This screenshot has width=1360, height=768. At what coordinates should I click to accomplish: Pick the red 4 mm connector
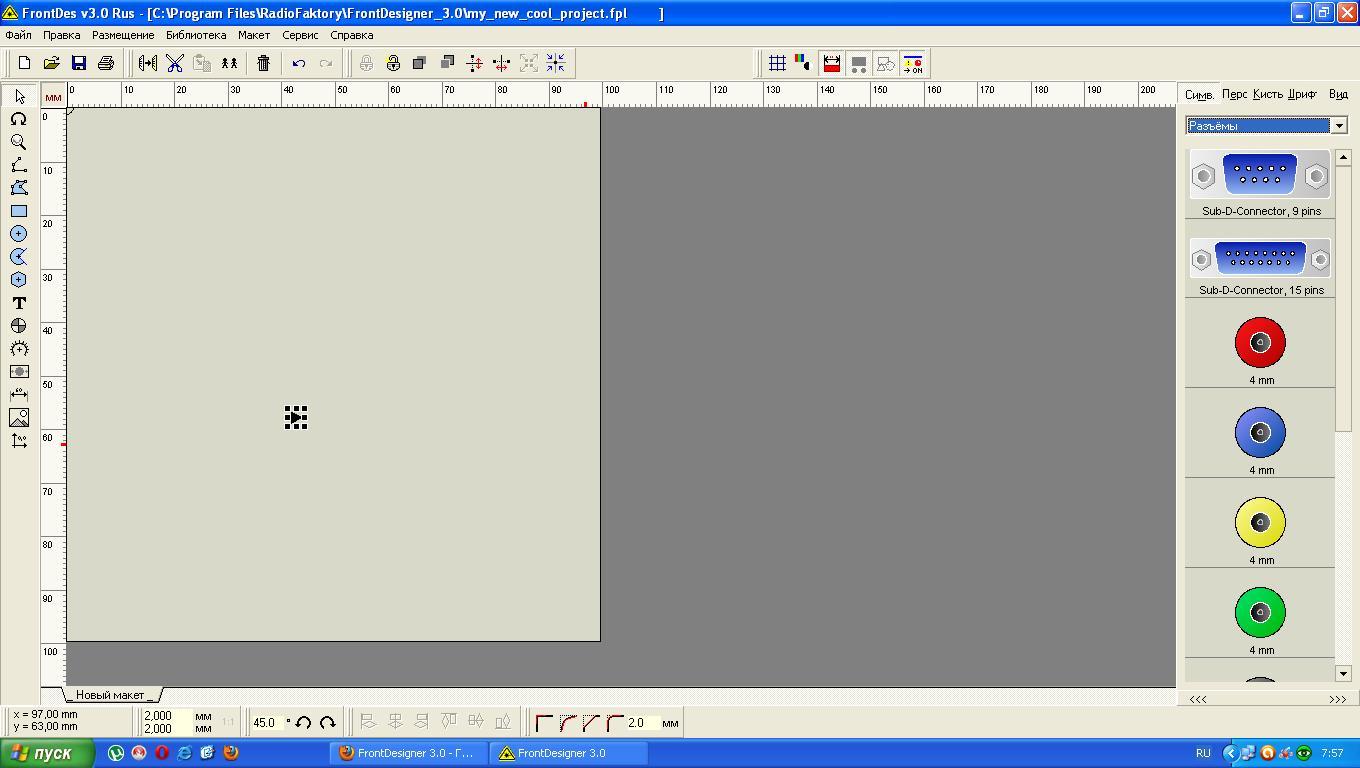[1260, 343]
